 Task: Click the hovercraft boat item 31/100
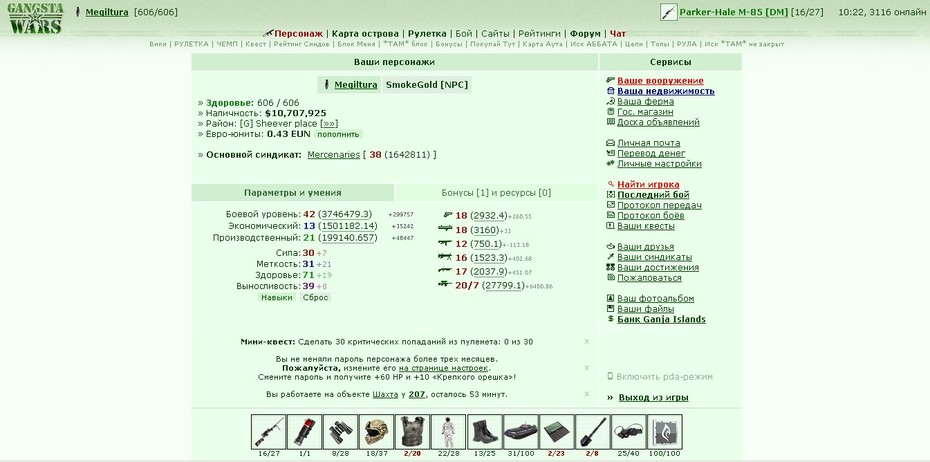pos(521,432)
